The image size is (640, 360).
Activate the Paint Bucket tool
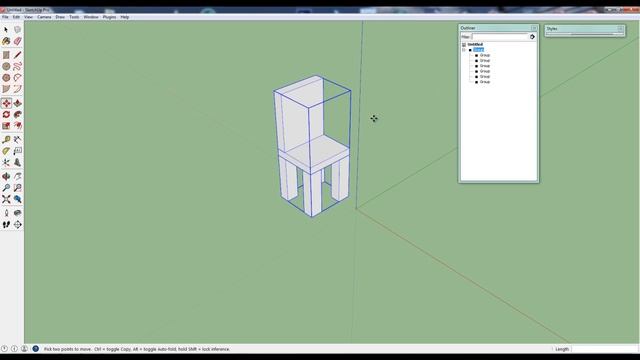pos(6,41)
